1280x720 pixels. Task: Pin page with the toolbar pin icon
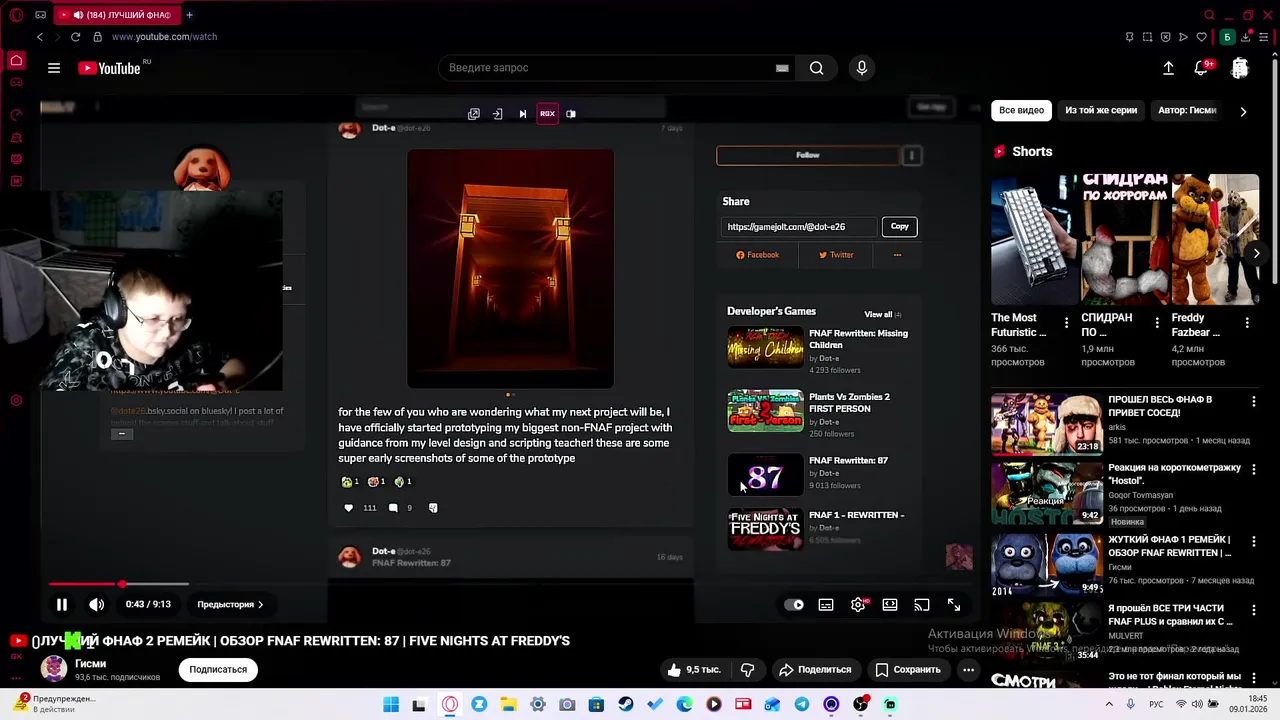pyautogui.click(x=1129, y=37)
